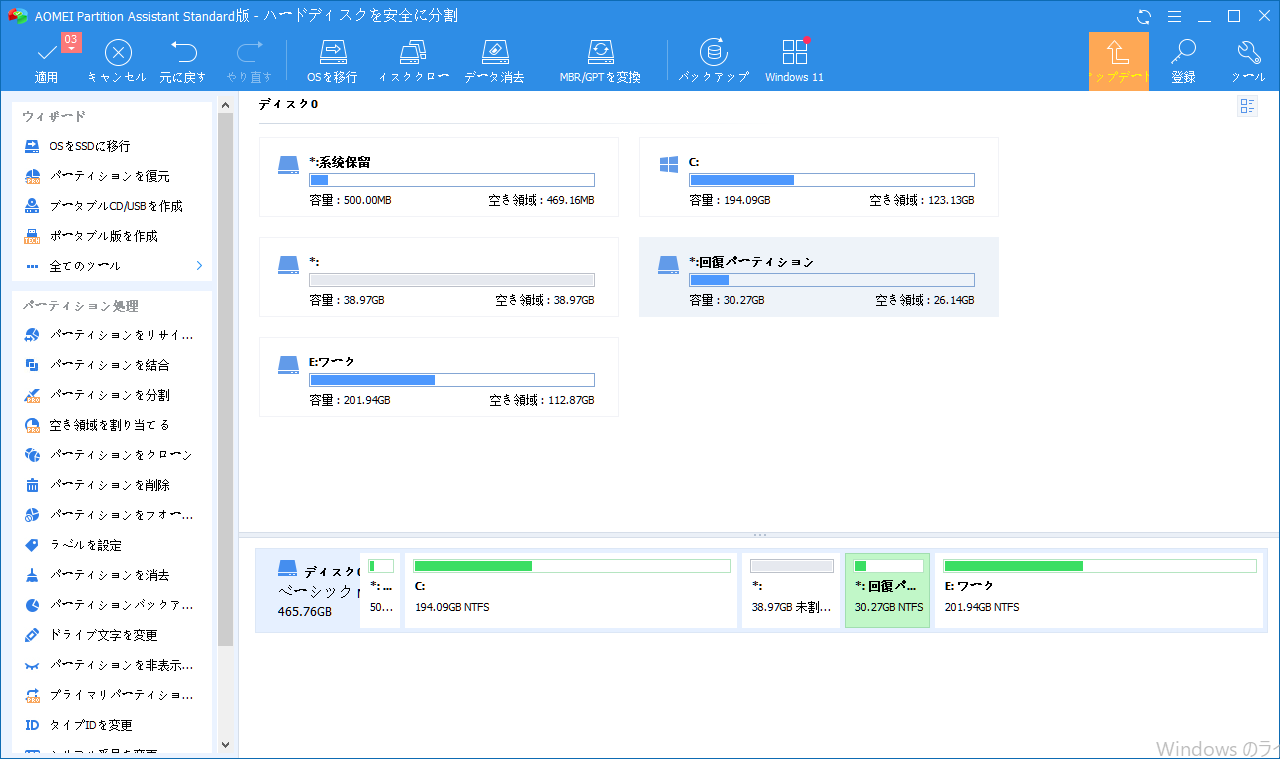Select the hide partition option

coord(111,665)
